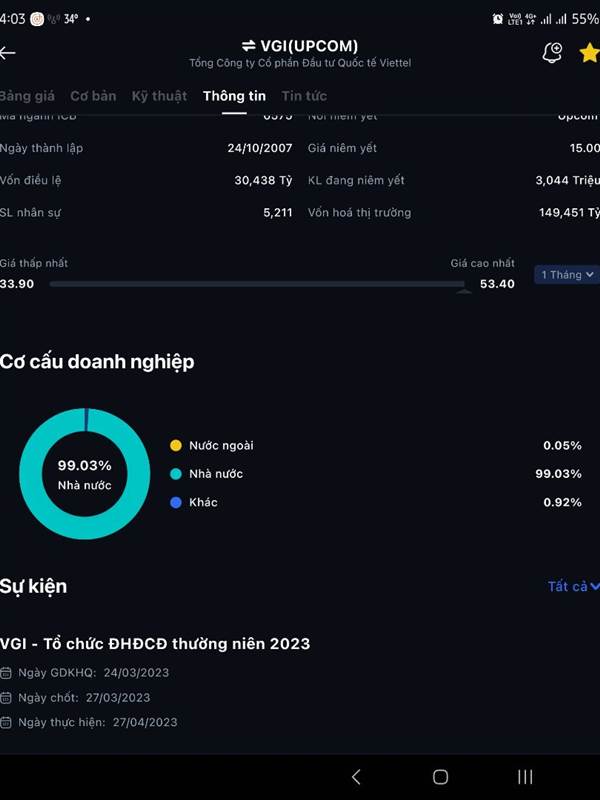Viewport: 600px width, 800px height.
Task: Tap the Ngày thực hiện calendar icon
Action: (6, 722)
